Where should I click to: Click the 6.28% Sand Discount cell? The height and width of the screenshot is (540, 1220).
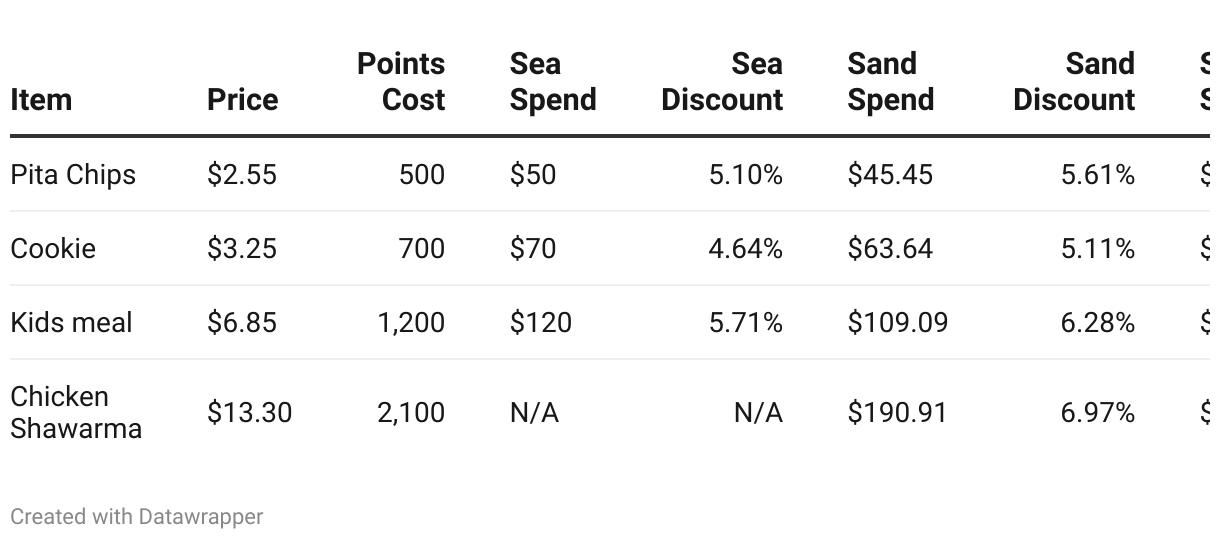click(x=1097, y=322)
